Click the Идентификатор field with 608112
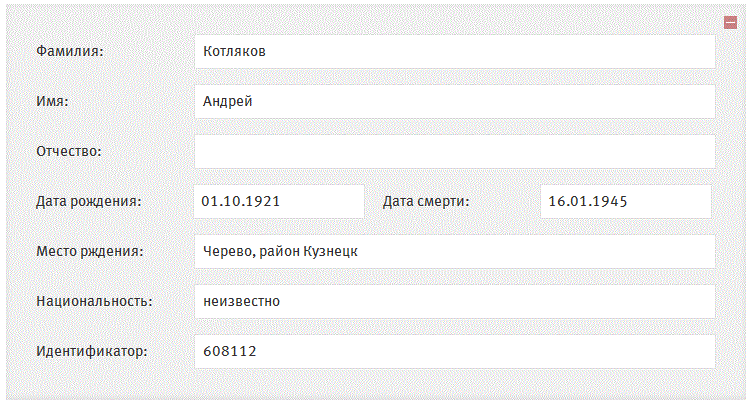The width and height of the screenshot is (751, 405). coord(455,351)
